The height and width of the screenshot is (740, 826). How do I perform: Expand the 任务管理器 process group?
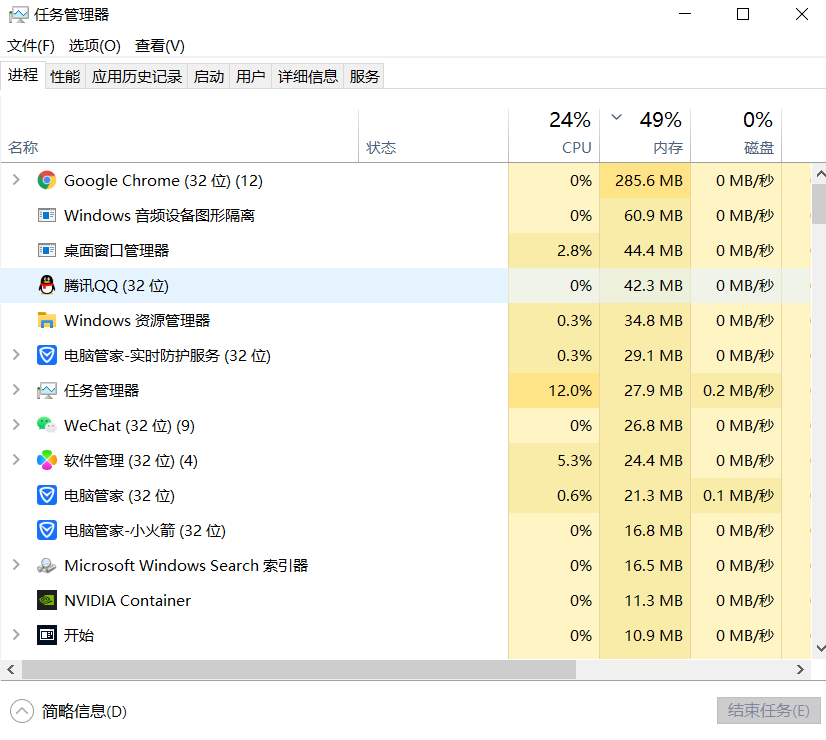point(16,390)
